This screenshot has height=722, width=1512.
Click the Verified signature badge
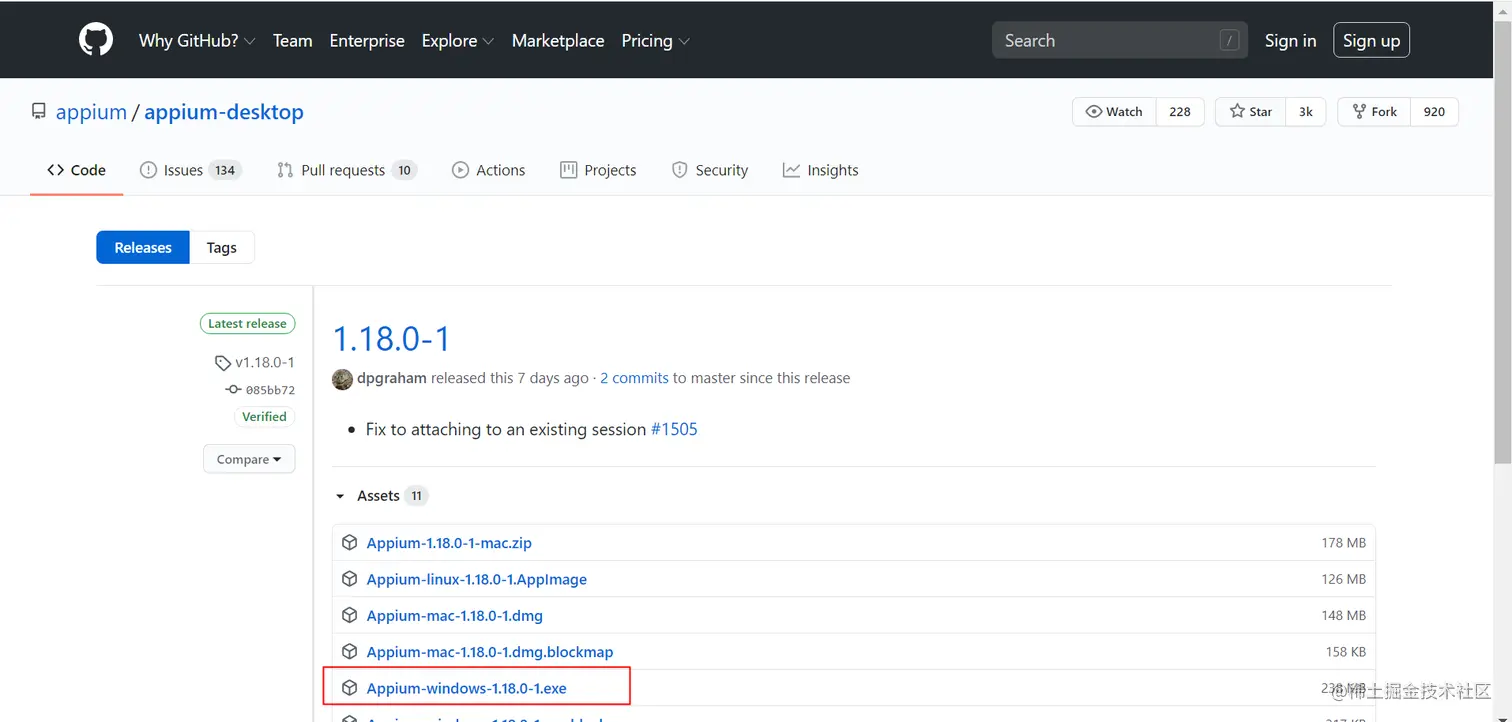(264, 417)
